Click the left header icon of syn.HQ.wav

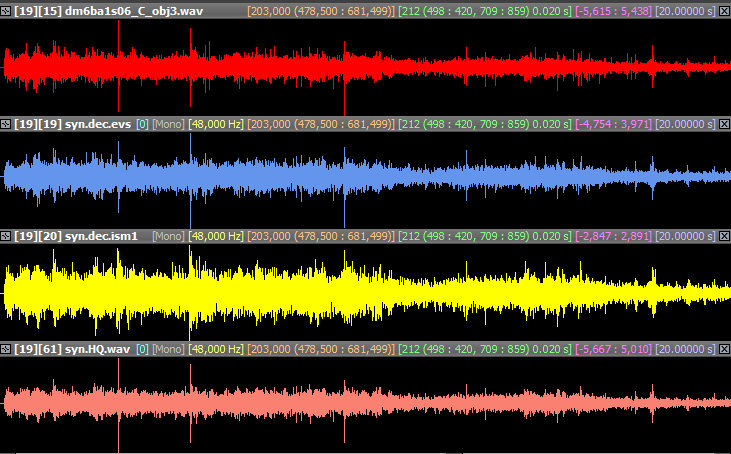[x=6, y=349]
